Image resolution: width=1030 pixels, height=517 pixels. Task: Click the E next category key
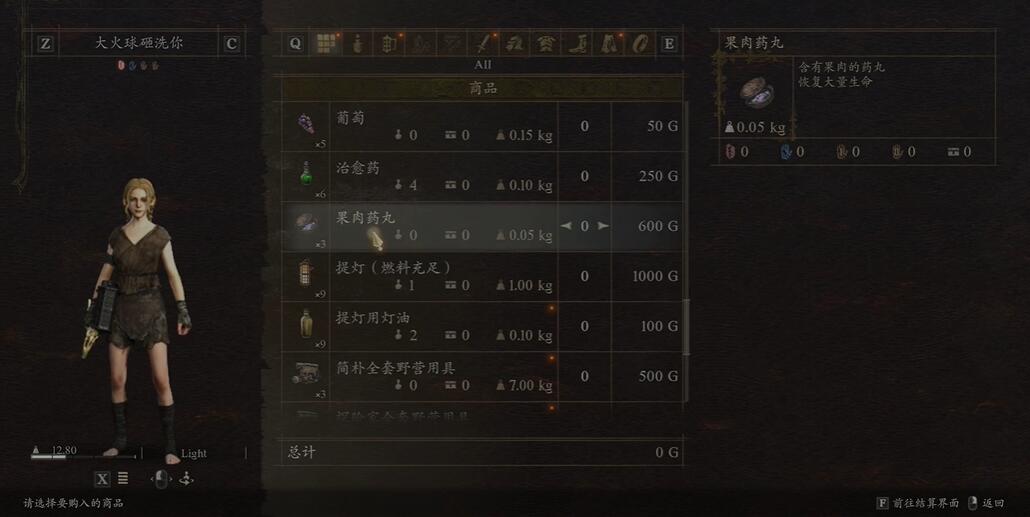coord(669,44)
